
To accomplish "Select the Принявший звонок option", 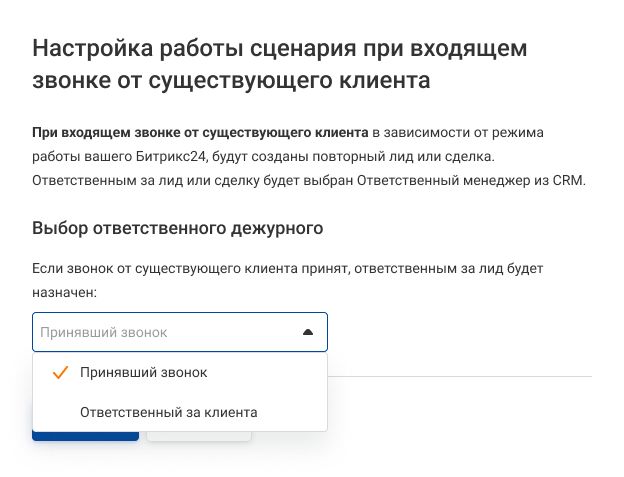I will click(143, 372).
